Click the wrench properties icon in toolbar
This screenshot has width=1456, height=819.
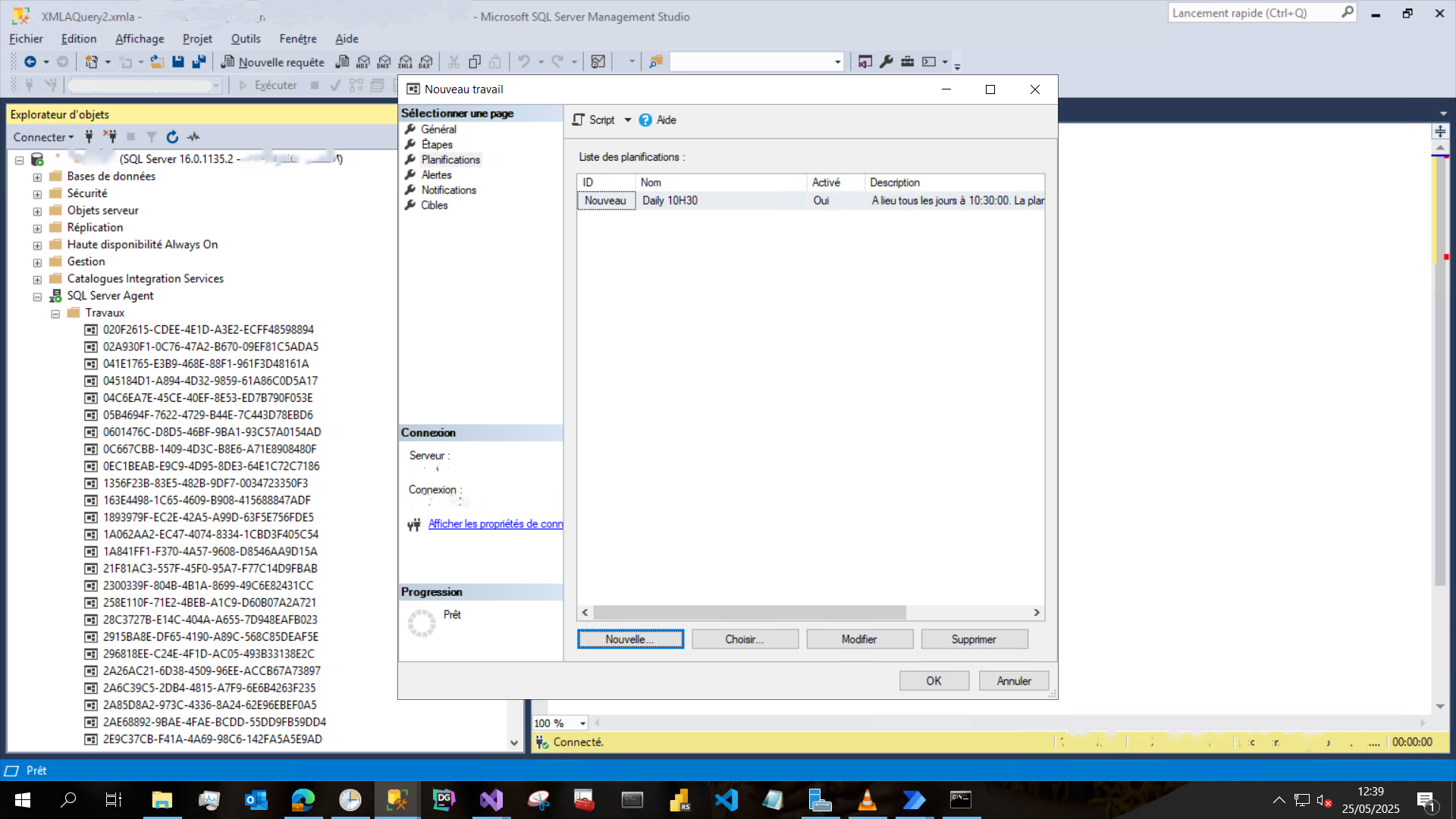click(x=886, y=62)
